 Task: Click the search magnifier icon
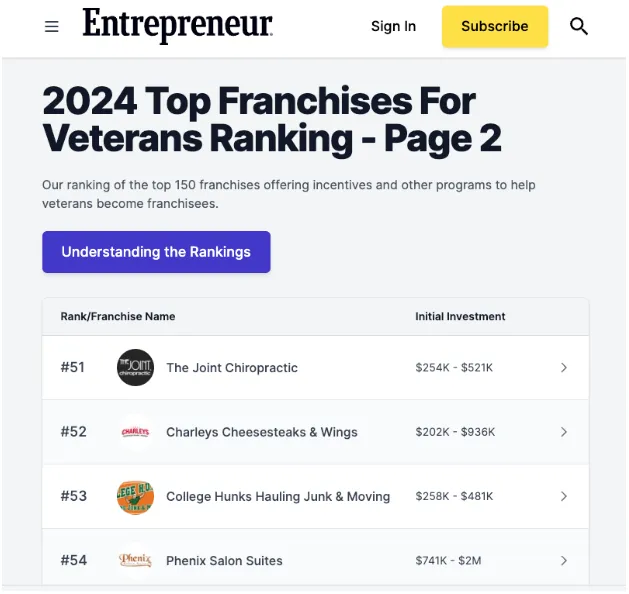coord(579,27)
